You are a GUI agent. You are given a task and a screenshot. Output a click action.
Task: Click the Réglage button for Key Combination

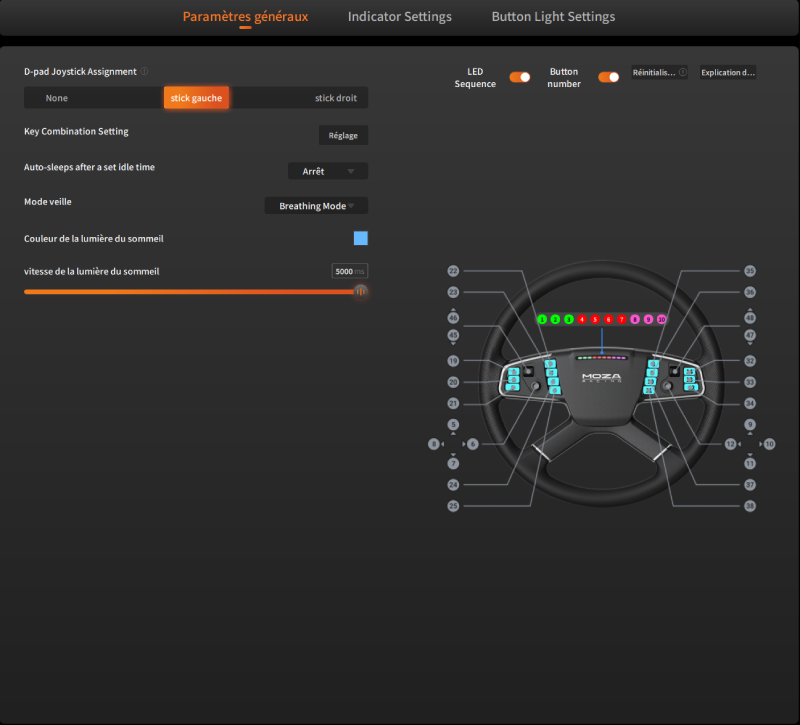point(343,135)
